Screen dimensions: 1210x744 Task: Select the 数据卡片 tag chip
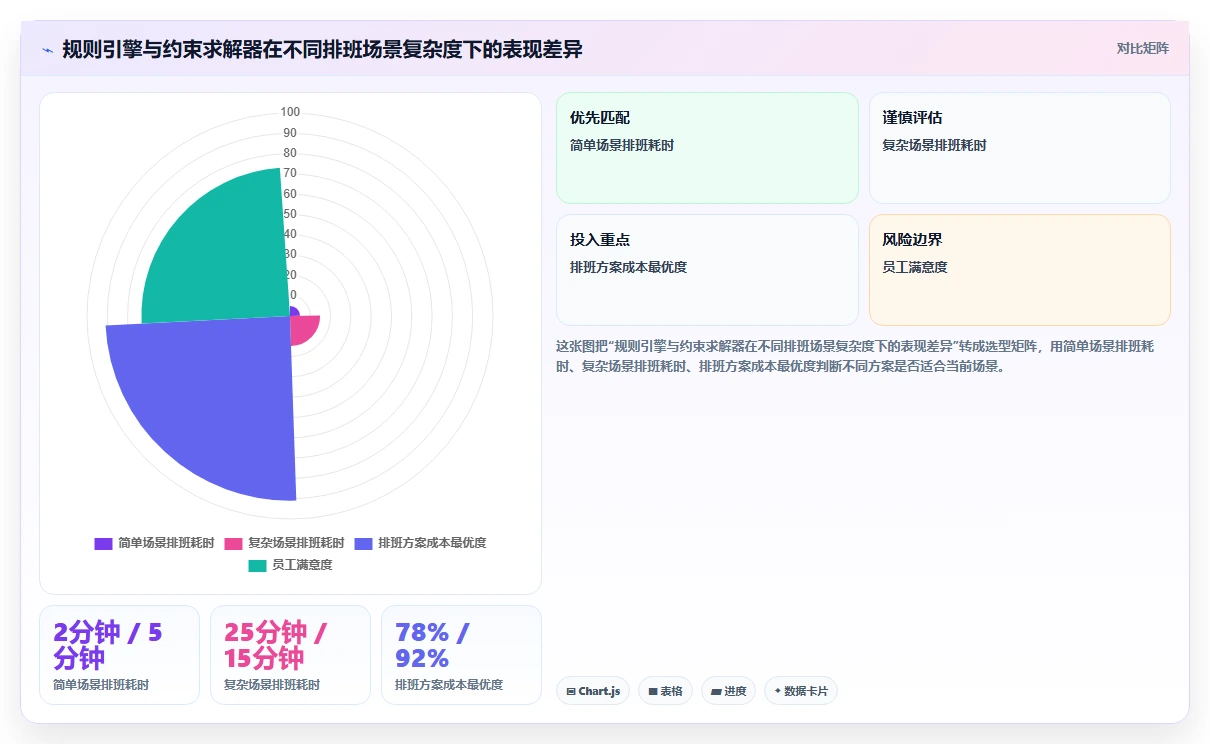[801, 691]
